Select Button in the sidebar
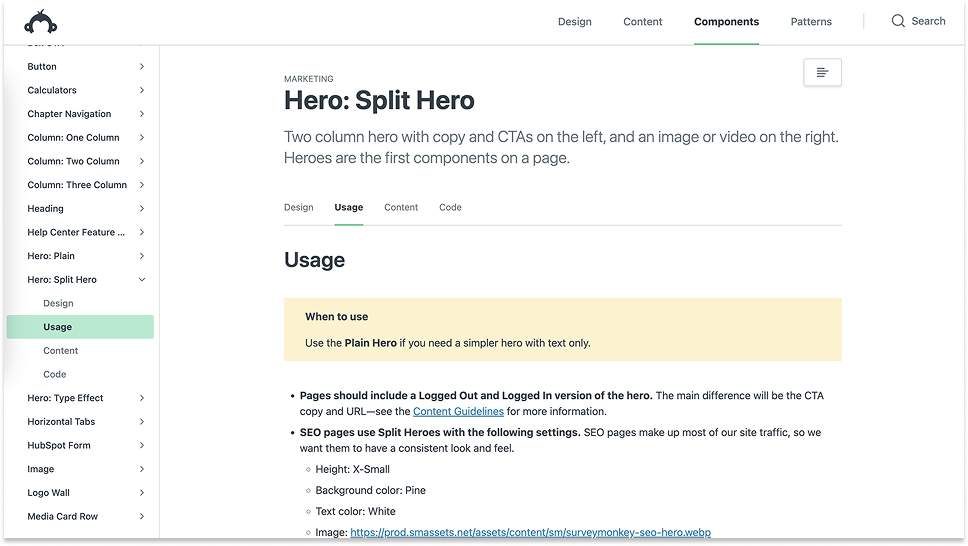The image size is (968, 546). [42, 67]
